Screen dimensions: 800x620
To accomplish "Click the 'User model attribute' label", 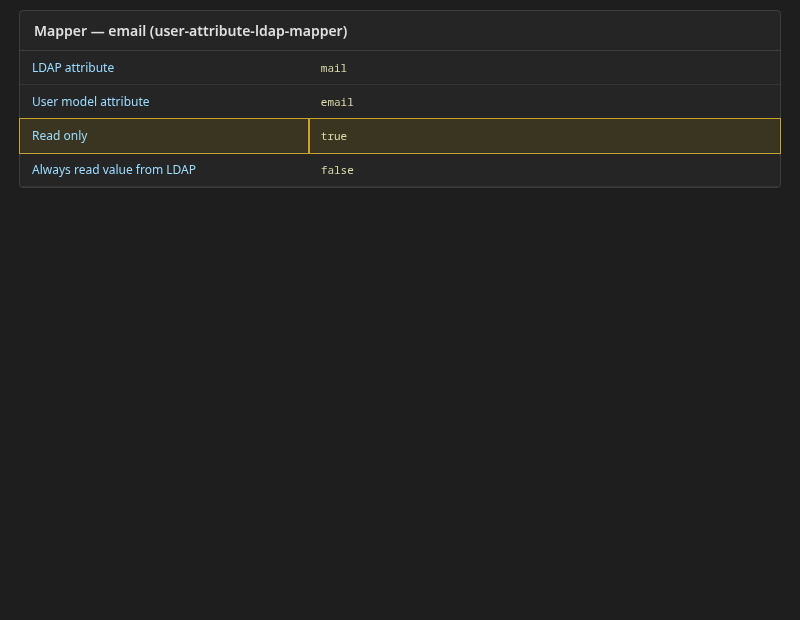I will tap(91, 102).
